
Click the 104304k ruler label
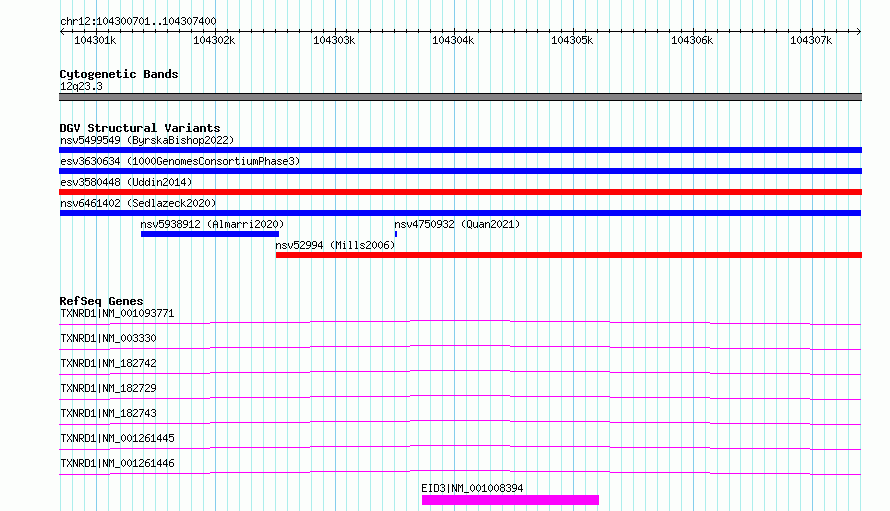point(453,40)
